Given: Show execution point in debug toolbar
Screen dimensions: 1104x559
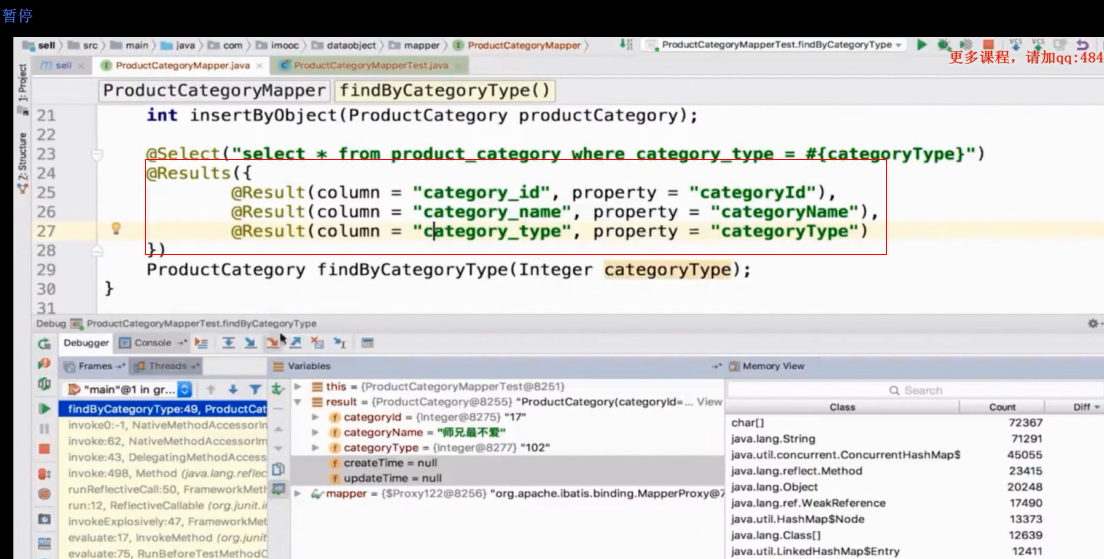Looking at the screenshot, I should click(201, 343).
